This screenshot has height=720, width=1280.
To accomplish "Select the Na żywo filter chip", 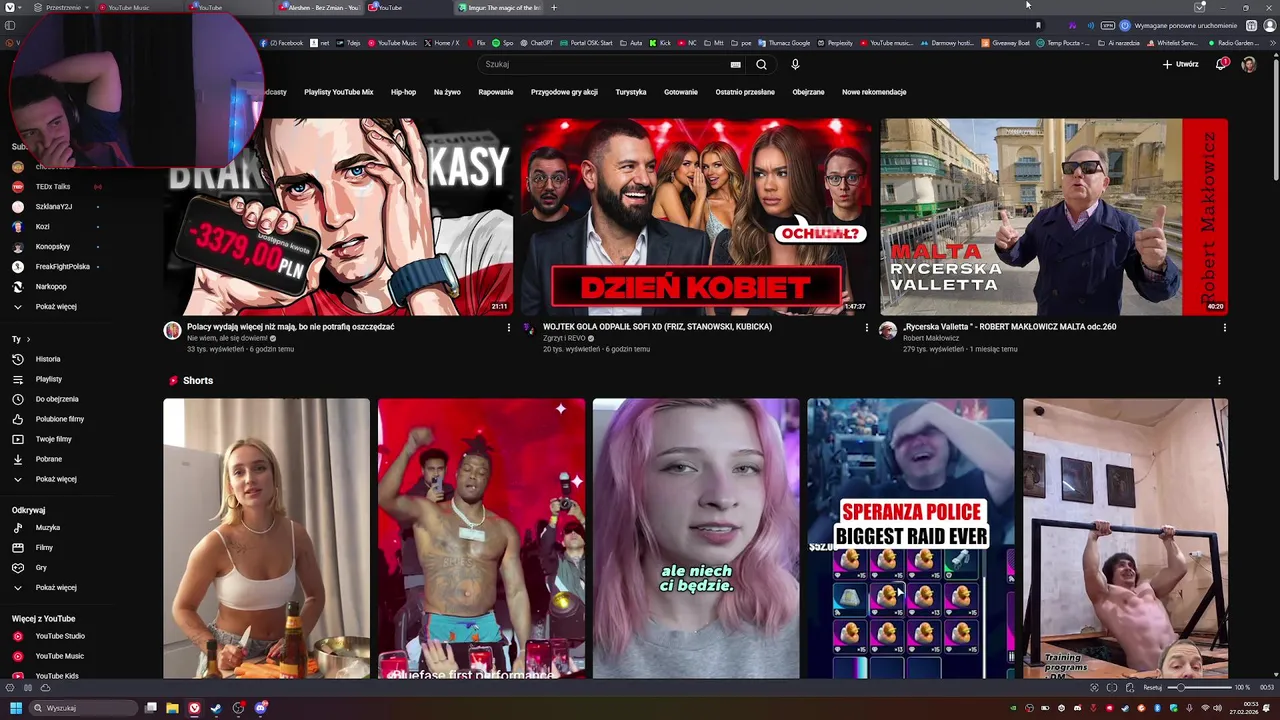I will tap(447, 92).
